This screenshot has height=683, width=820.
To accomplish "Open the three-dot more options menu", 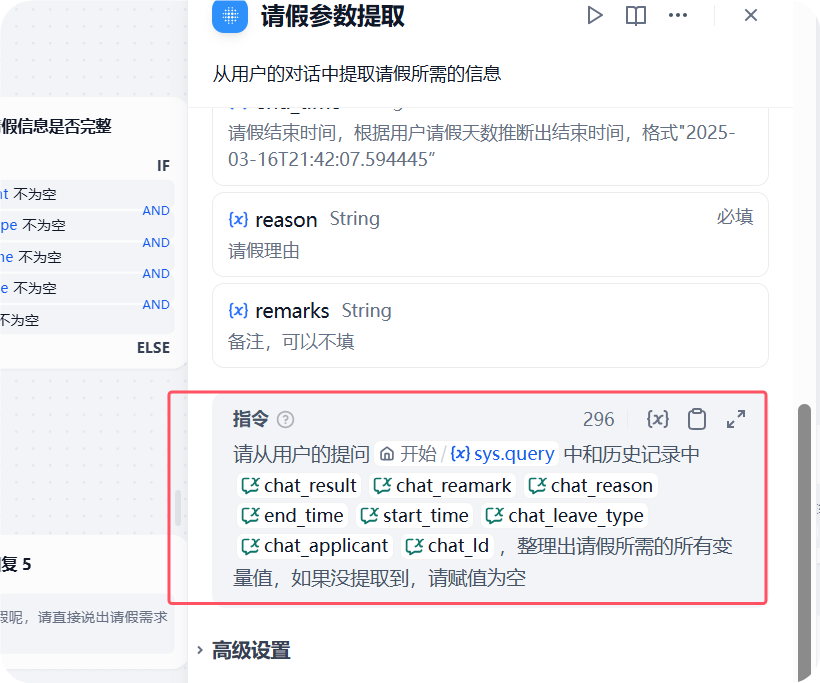I will click(678, 15).
